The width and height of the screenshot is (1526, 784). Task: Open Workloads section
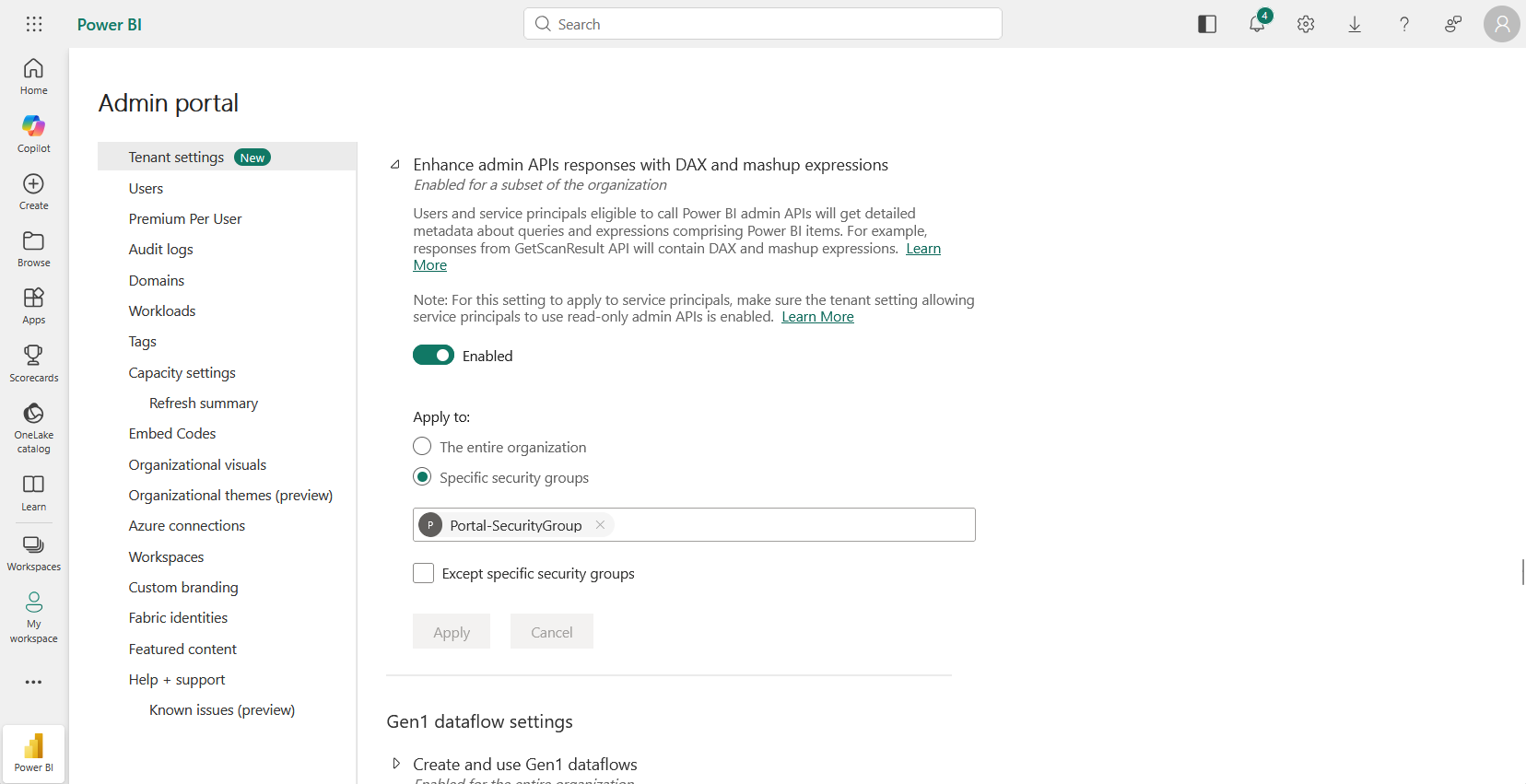point(162,310)
